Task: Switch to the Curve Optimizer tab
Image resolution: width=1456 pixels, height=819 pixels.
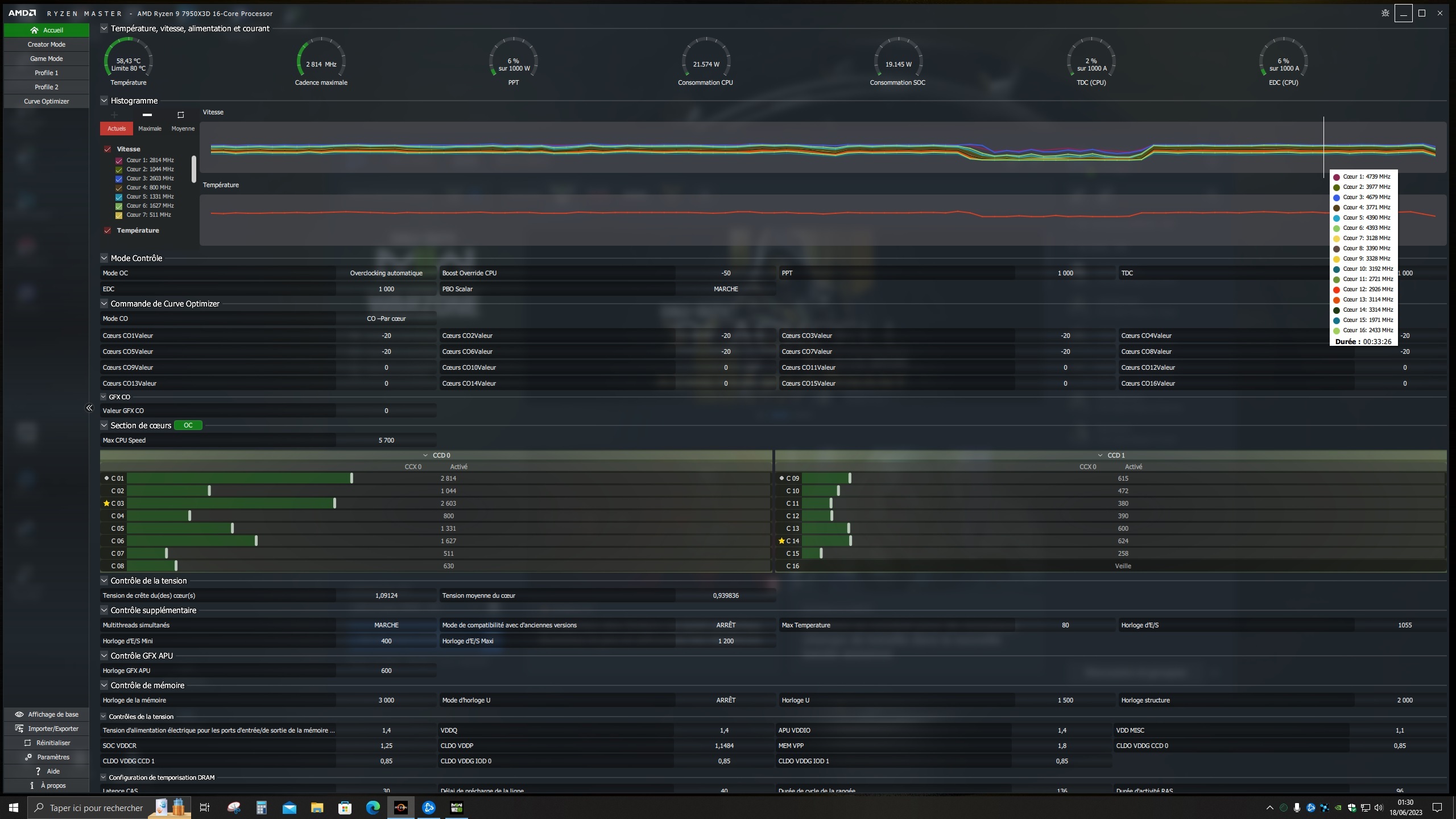Action: [x=47, y=101]
